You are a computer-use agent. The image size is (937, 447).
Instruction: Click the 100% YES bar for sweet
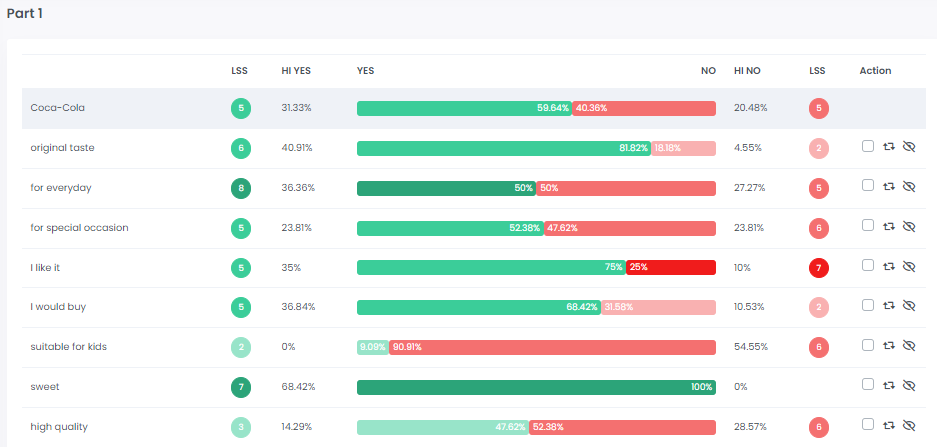coord(536,387)
